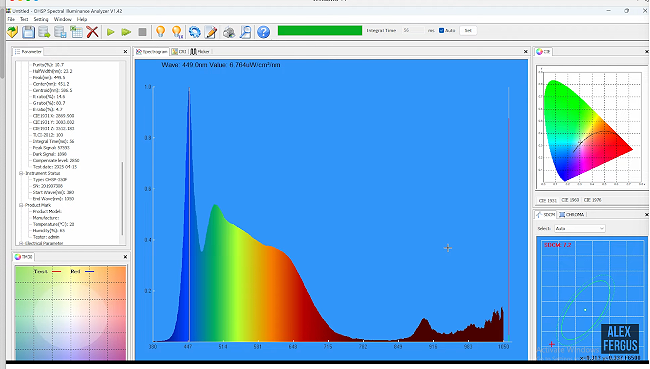Switch to the CIE 1976 tab
This screenshot has width=650, height=369.
(592, 200)
